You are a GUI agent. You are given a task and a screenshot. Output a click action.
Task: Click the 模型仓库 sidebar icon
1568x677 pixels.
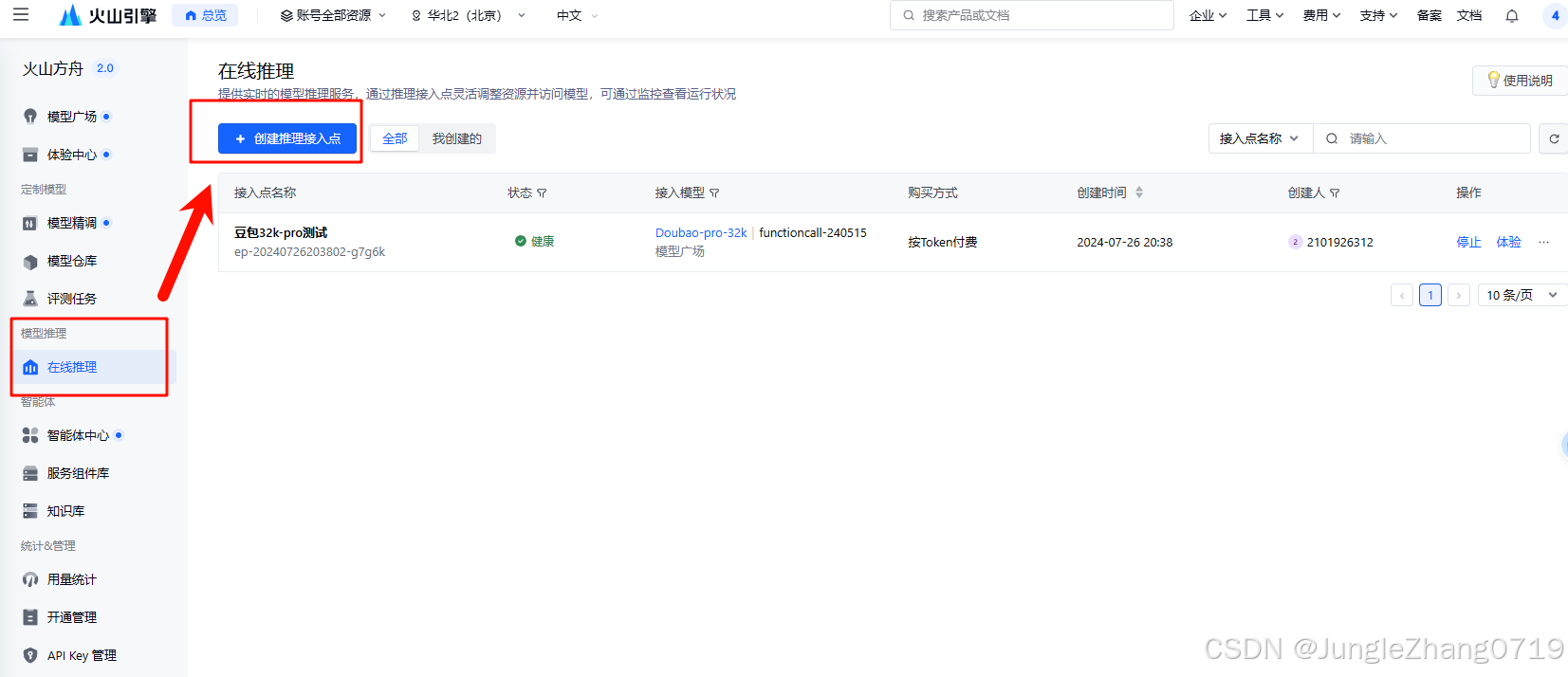pos(30,261)
